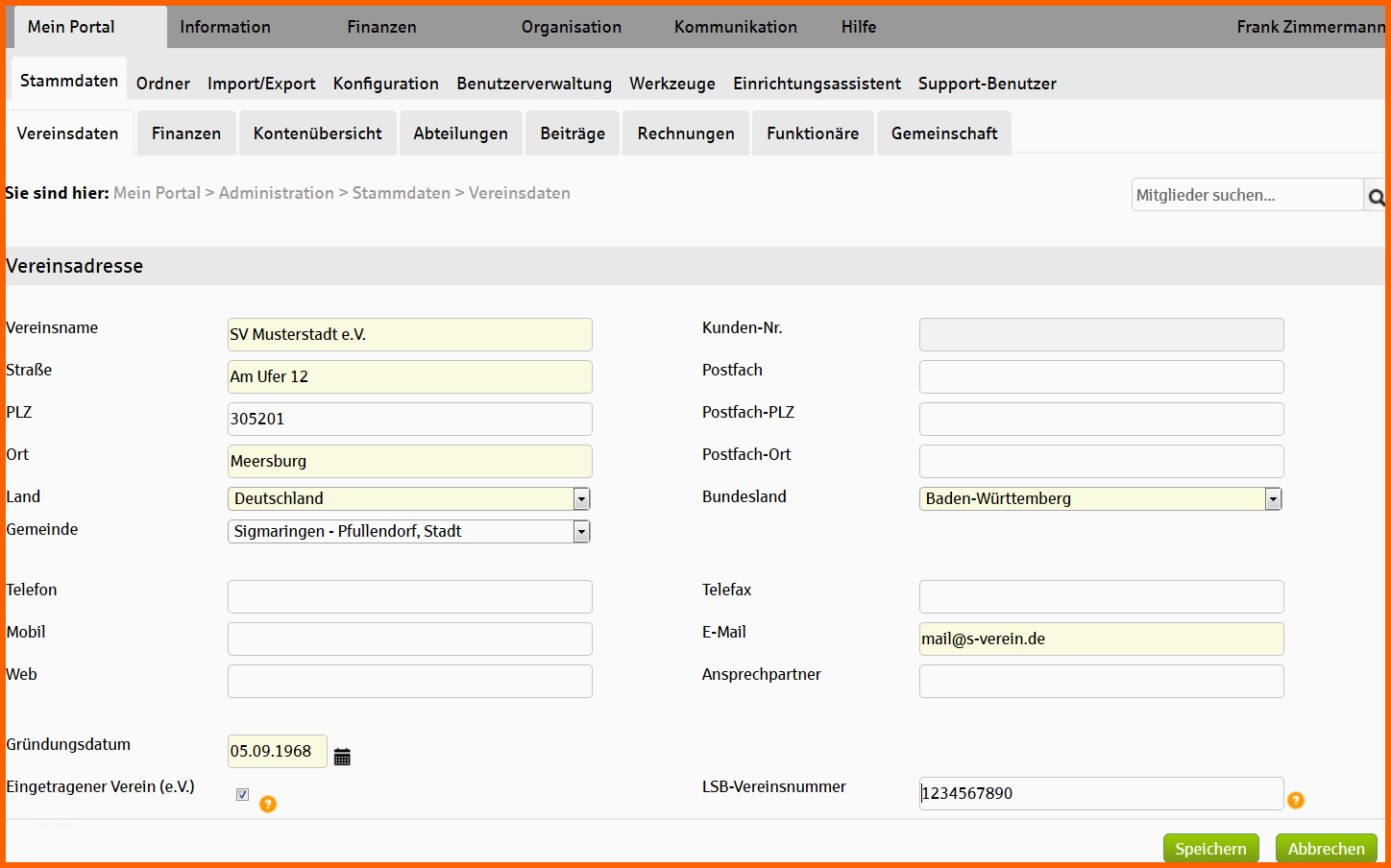Click the Vereinsdaten breadcrumb entry

pos(520,193)
